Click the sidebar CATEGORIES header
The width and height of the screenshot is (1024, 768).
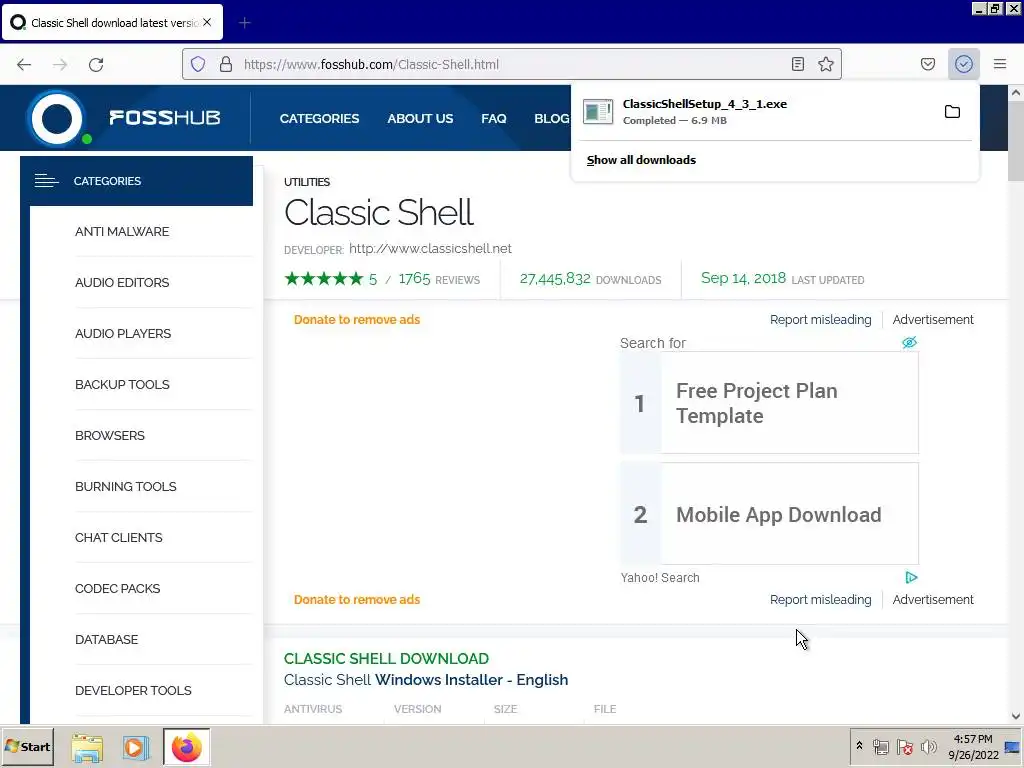coord(136,181)
